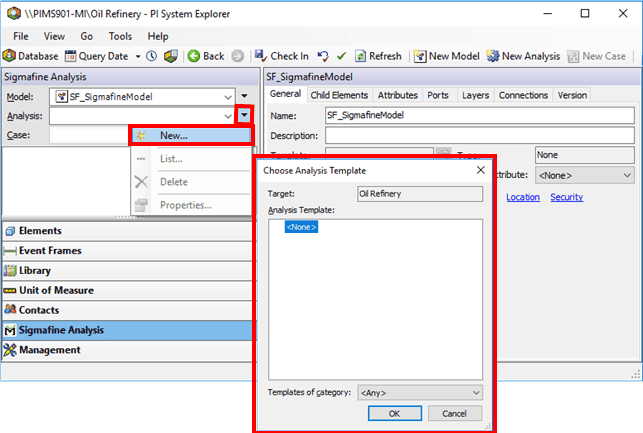The width and height of the screenshot is (643, 433).
Task: Switch to the Child Elements tab
Action: coord(339,95)
